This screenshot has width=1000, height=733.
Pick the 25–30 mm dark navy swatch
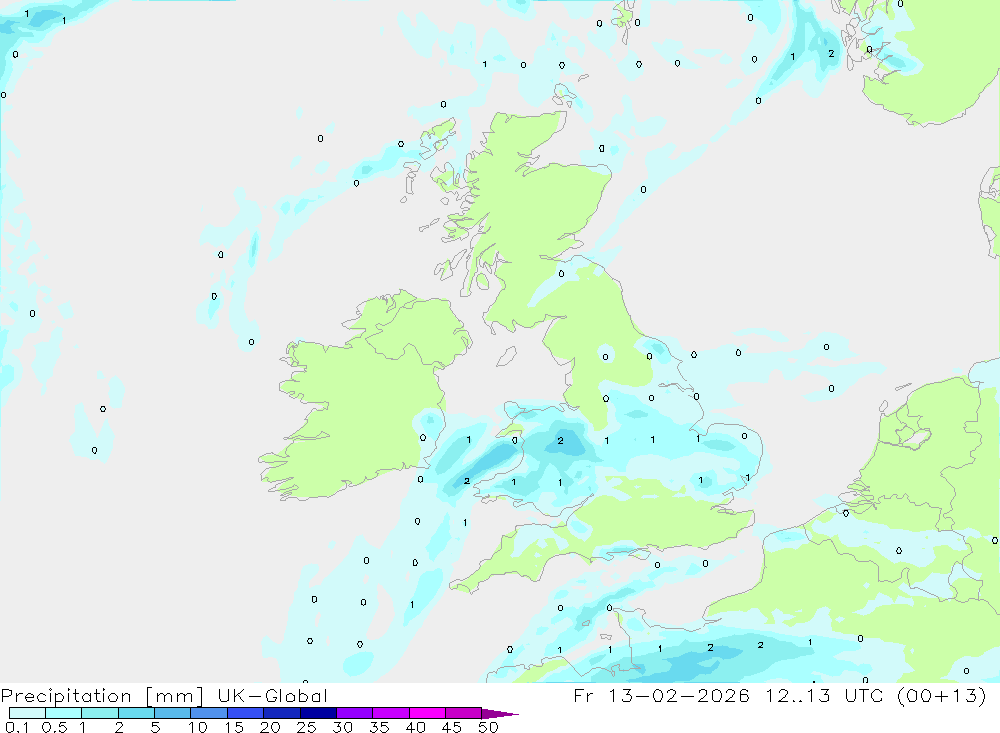[318, 713]
